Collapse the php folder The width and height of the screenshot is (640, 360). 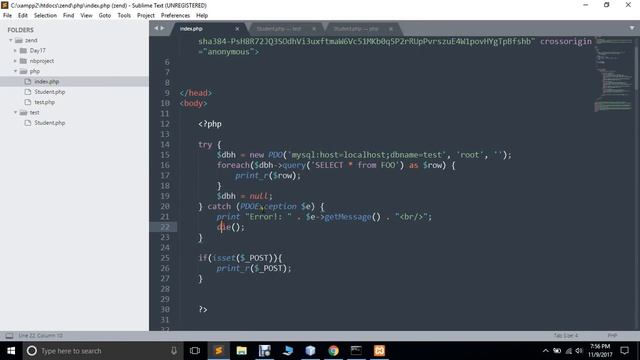(15, 71)
